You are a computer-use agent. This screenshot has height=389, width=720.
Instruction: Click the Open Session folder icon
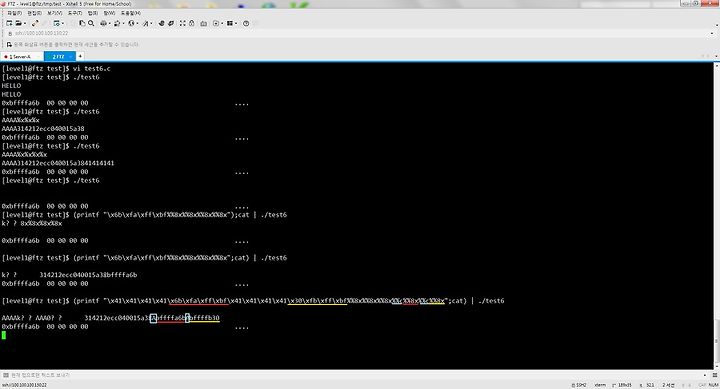click(19, 23)
